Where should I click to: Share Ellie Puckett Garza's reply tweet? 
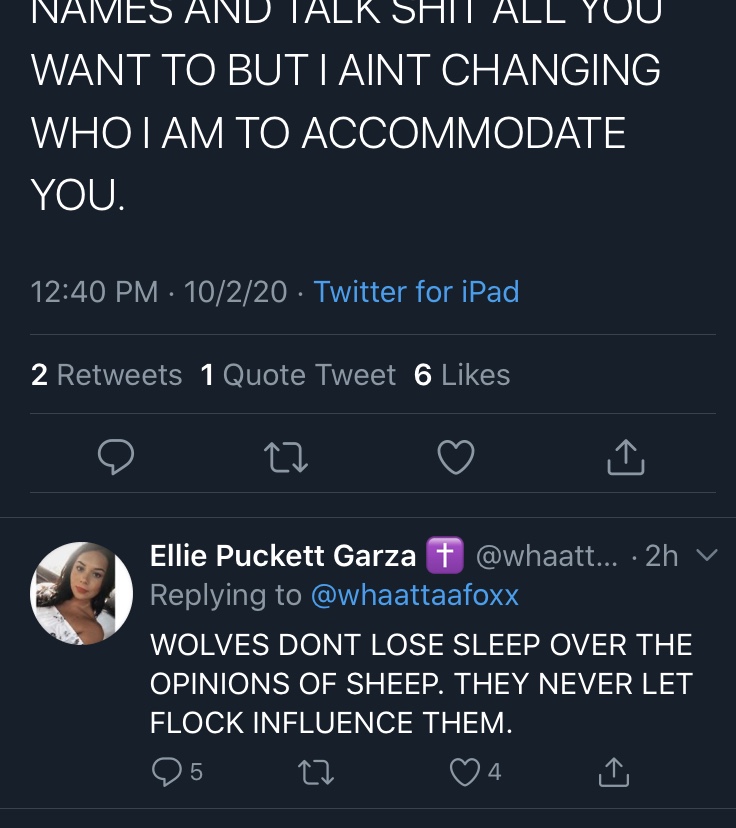click(614, 772)
